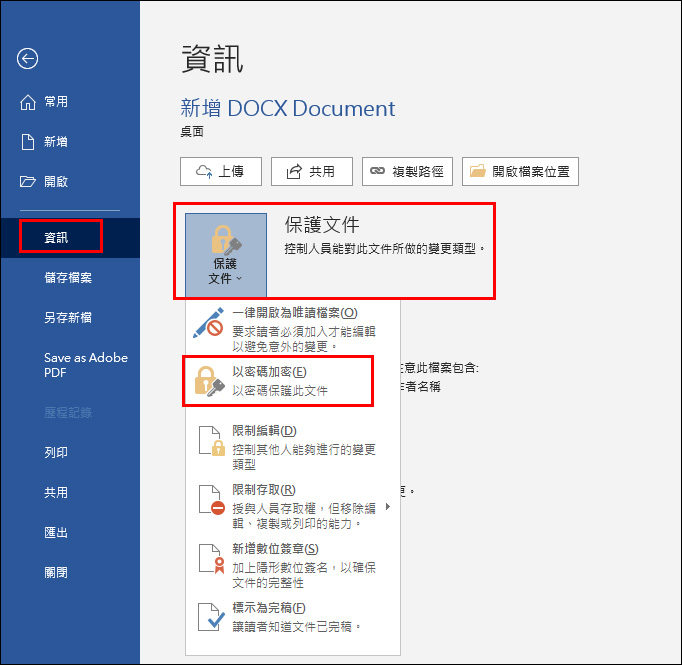Click the 控制人員能對此文件所做的變更類型 description
The height and width of the screenshot is (665, 682).
(385, 249)
